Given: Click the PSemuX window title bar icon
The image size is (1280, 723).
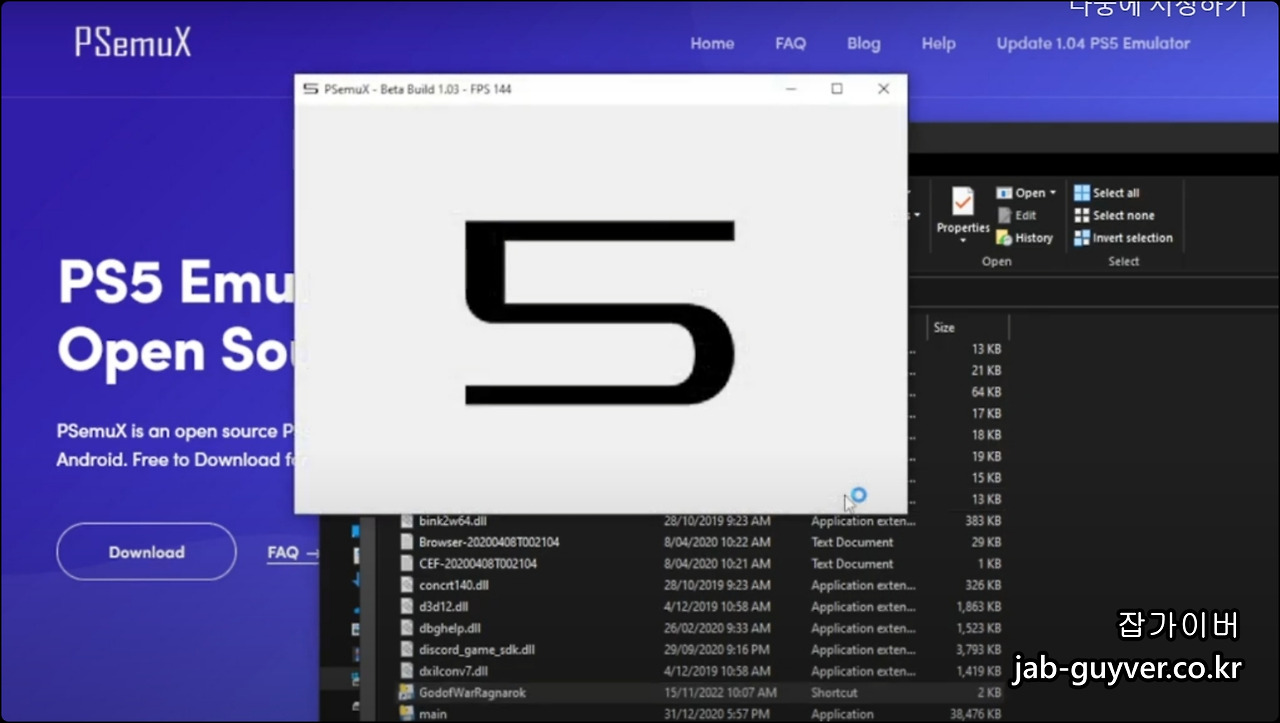Looking at the screenshot, I should coord(311,89).
